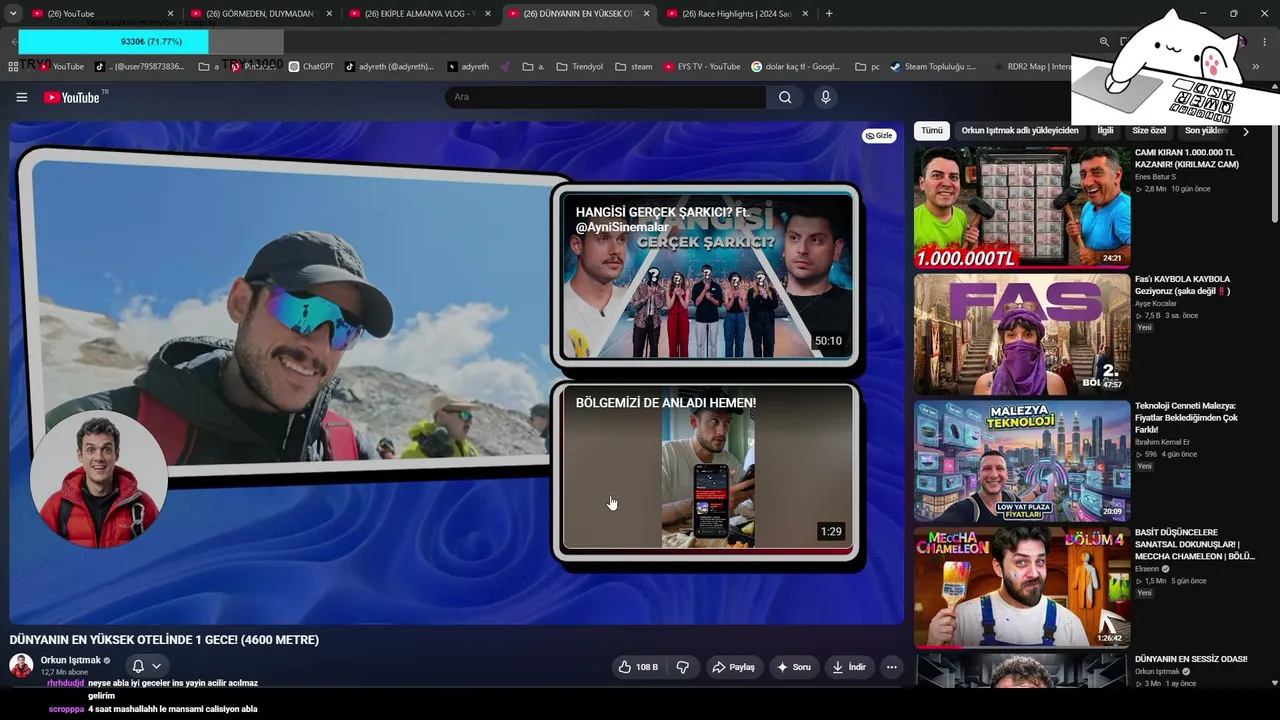Open the Orkun Işıtmak channel name link

click(x=71, y=660)
